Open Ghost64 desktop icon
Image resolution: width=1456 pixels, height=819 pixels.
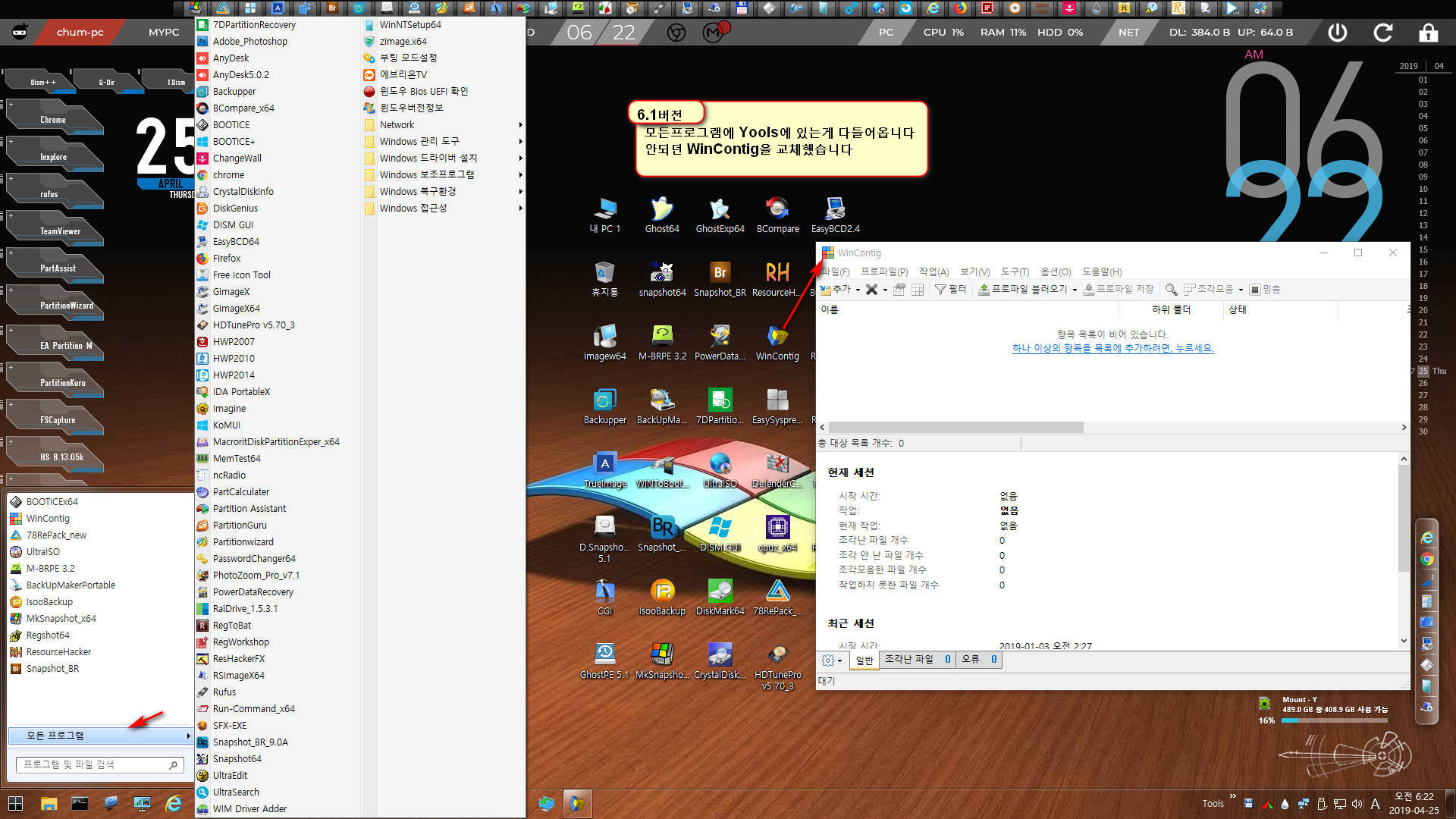662,215
